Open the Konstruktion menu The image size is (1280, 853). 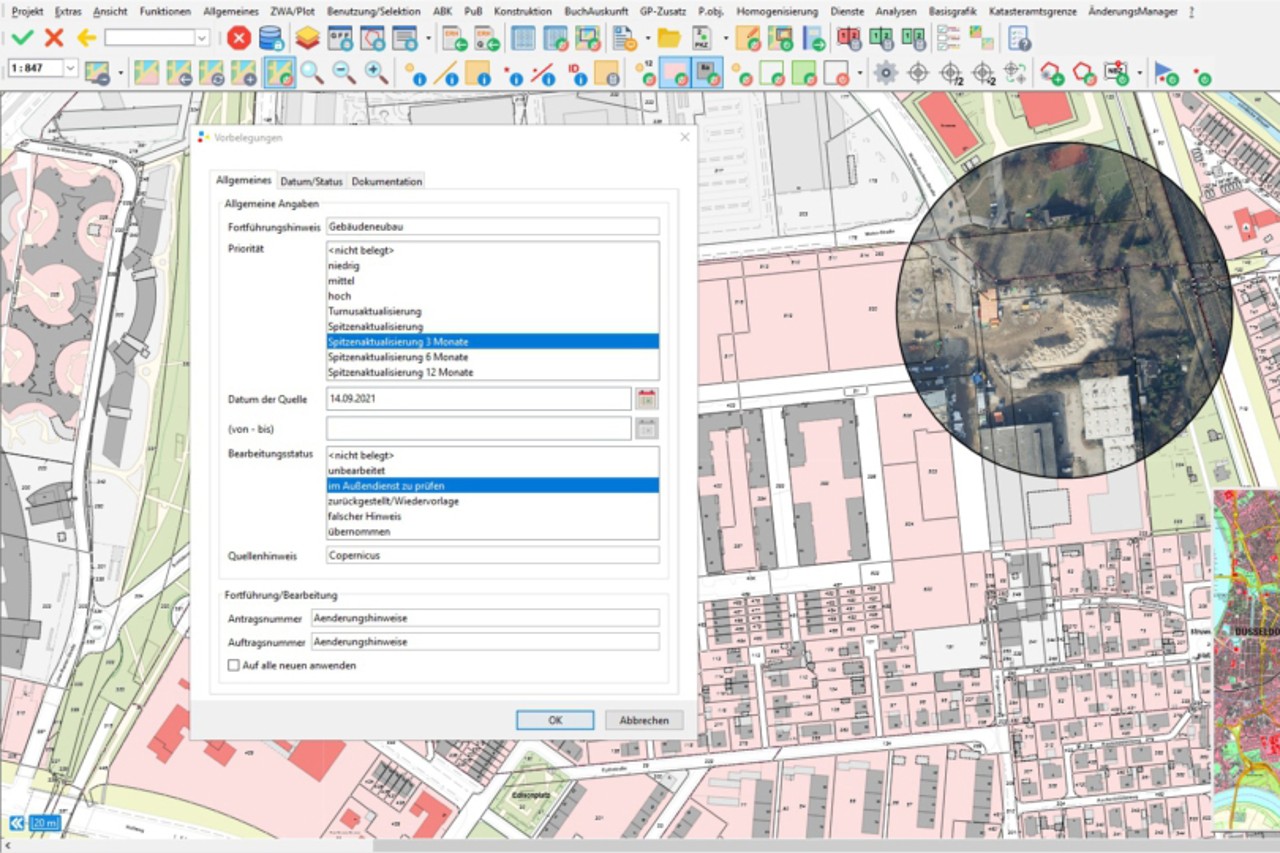click(522, 11)
